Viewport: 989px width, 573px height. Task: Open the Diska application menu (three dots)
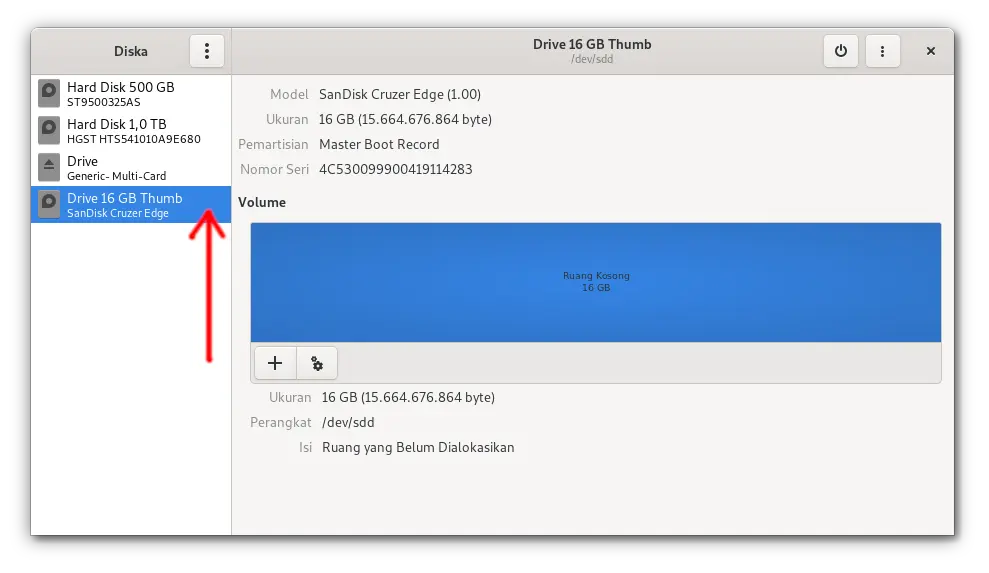(x=207, y=51)
